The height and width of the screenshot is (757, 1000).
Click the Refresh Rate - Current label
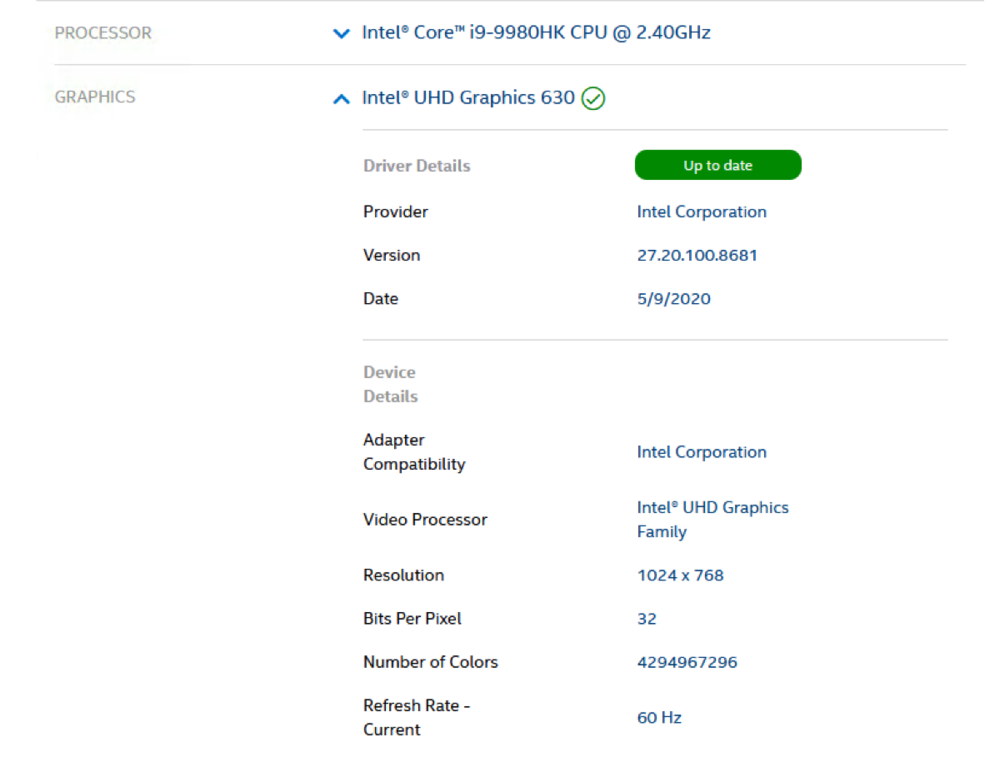pos(416,717)
